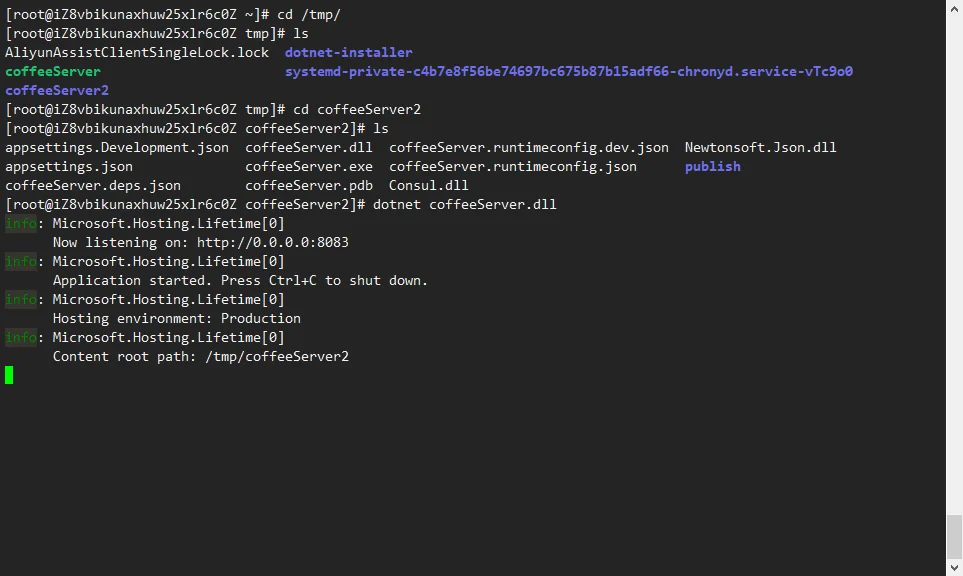The image size is (963, 576).
Task: Open the http://0.0.0.0:8083 listening URL
Action: coord(272,243)
